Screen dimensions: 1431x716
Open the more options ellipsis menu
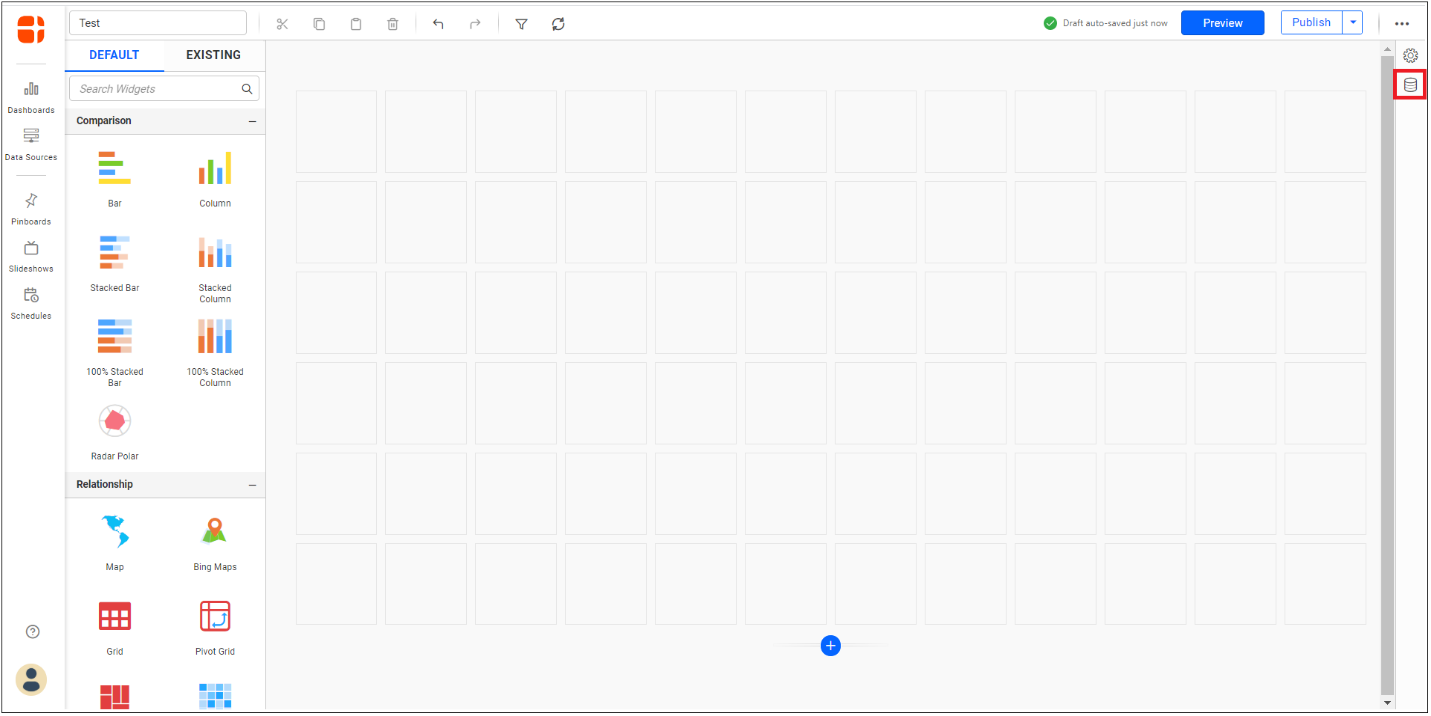pos(1402,23)
